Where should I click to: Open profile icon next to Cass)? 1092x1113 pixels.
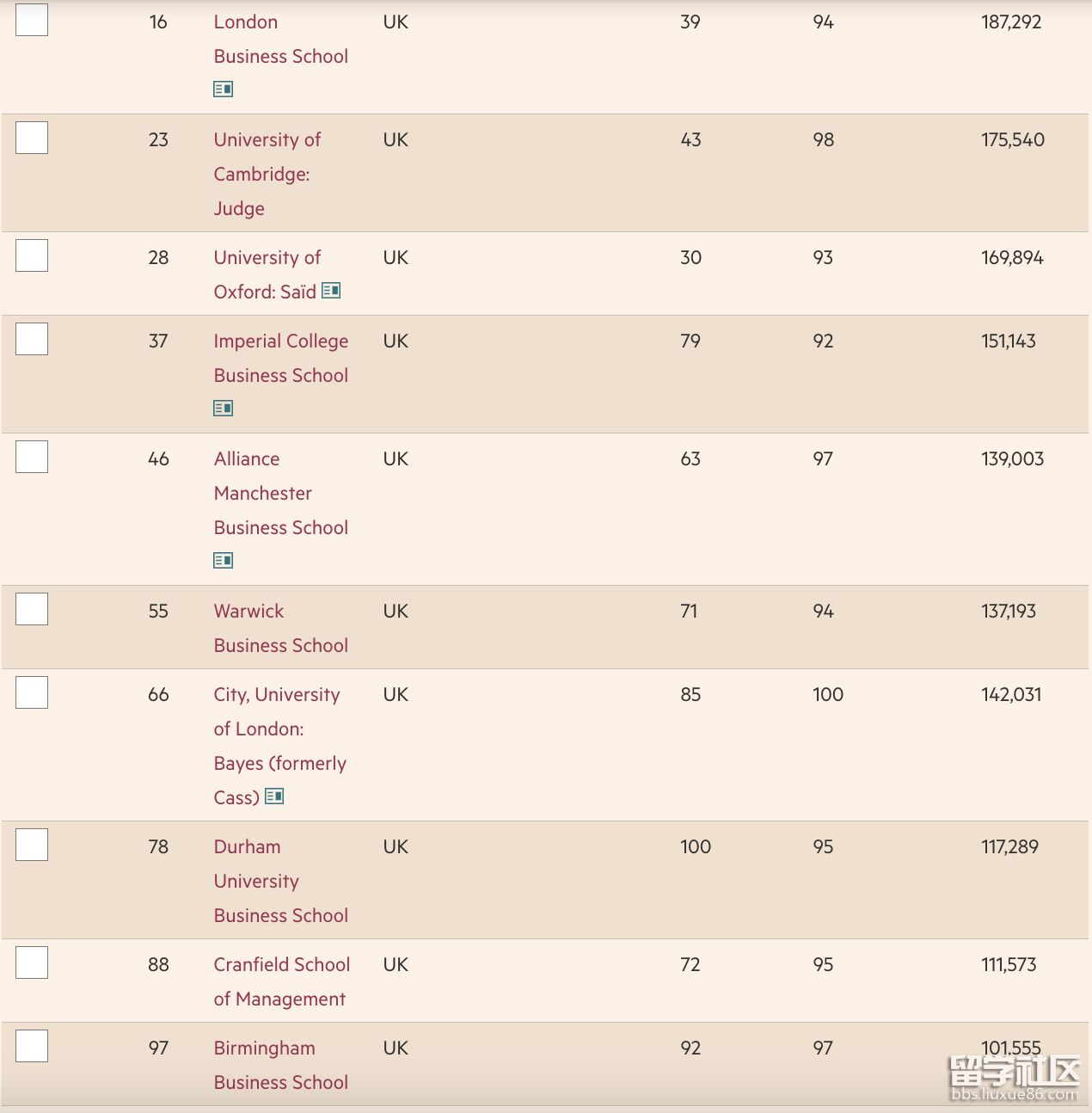pos(274,796)
